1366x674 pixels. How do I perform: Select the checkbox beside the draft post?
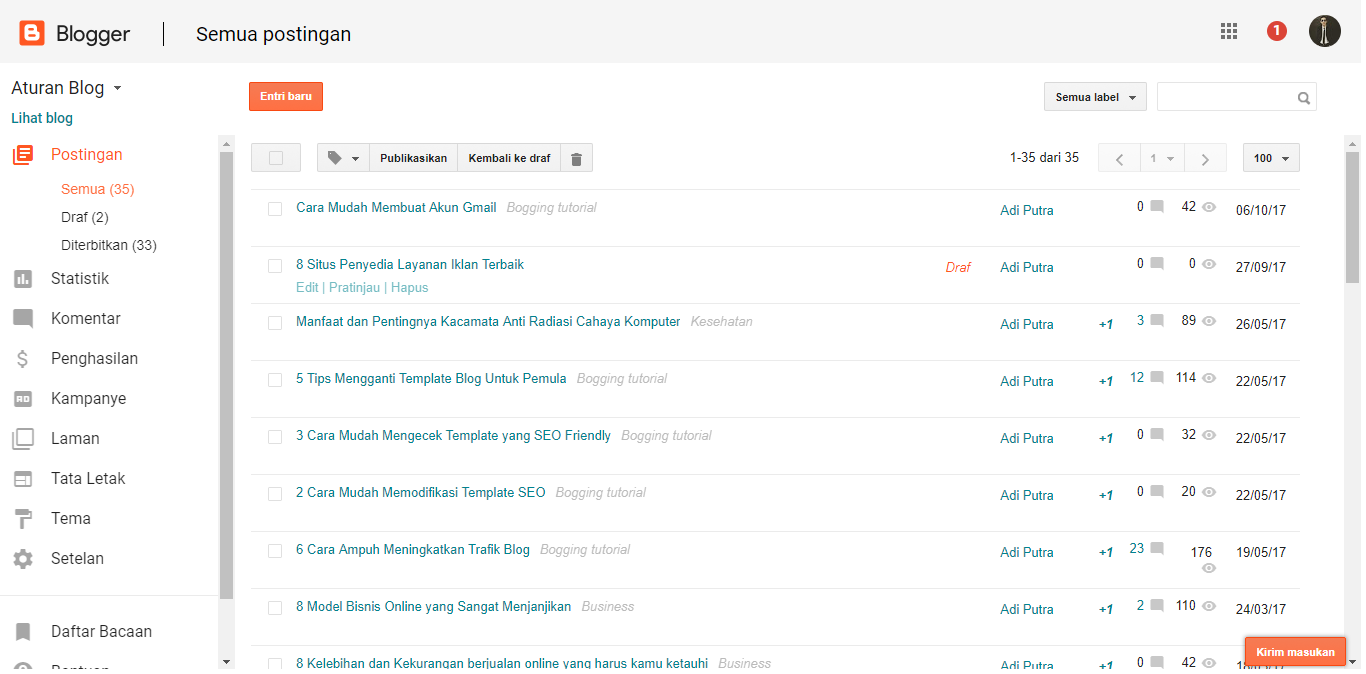(275, 266)
